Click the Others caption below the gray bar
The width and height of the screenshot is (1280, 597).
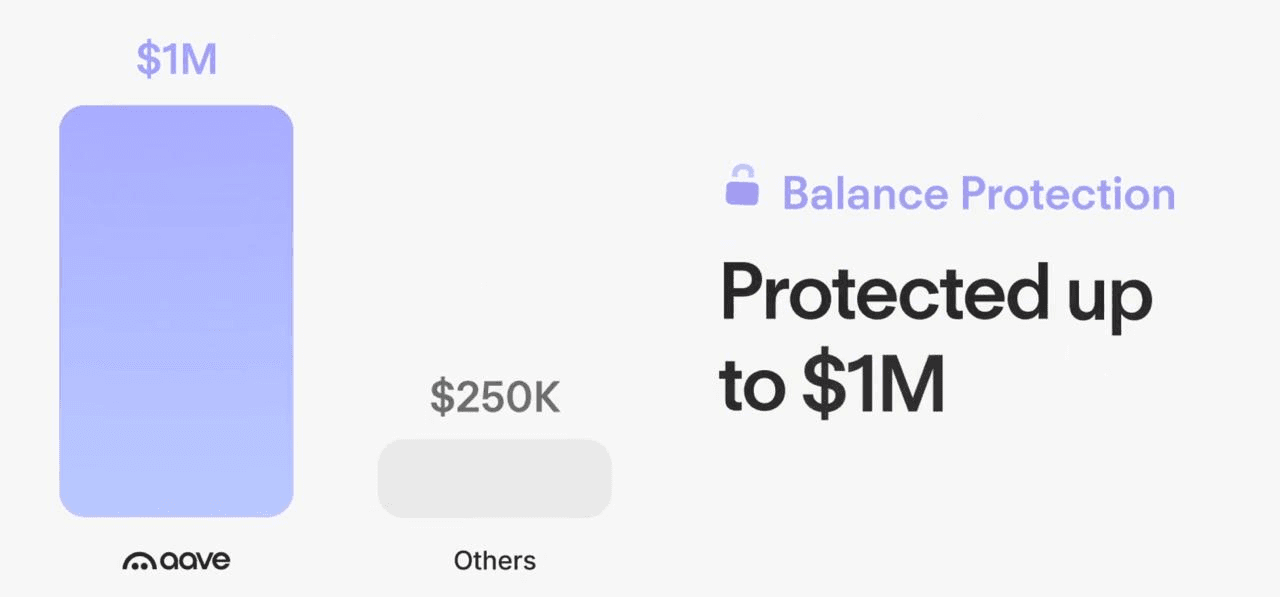pos(495,561)
